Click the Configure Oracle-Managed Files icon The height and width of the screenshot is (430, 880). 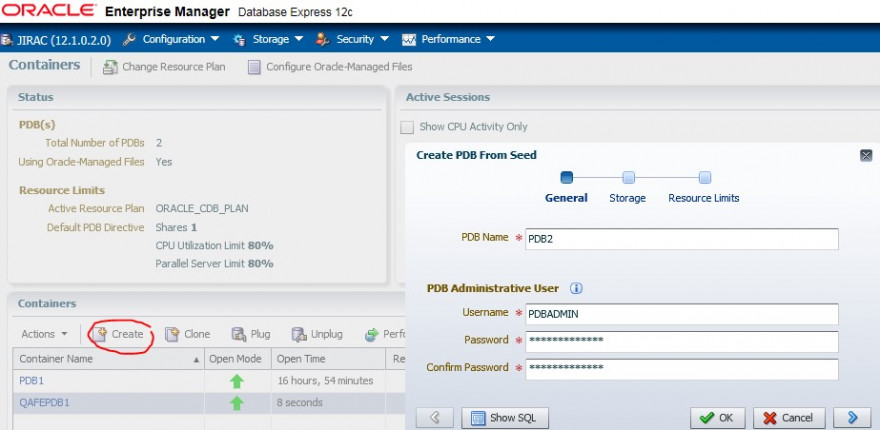(255, 67)
